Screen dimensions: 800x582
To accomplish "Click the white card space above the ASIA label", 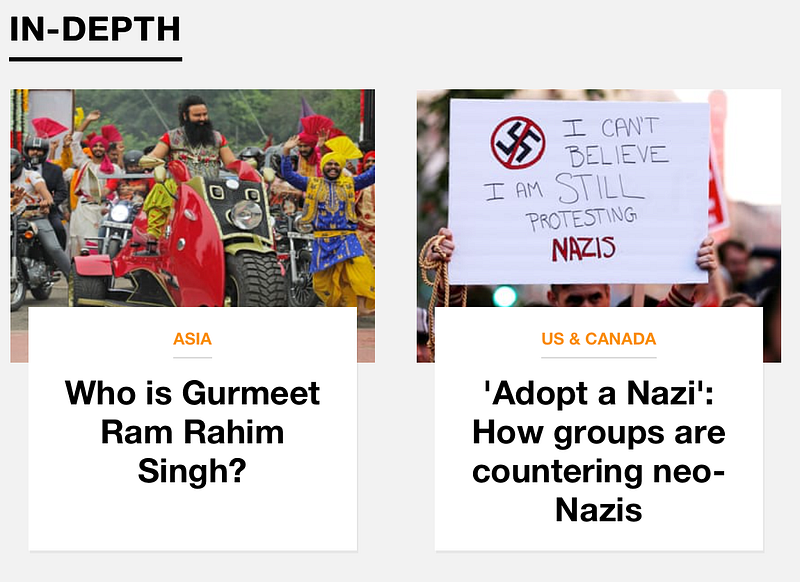I will (x=192, y=318).
